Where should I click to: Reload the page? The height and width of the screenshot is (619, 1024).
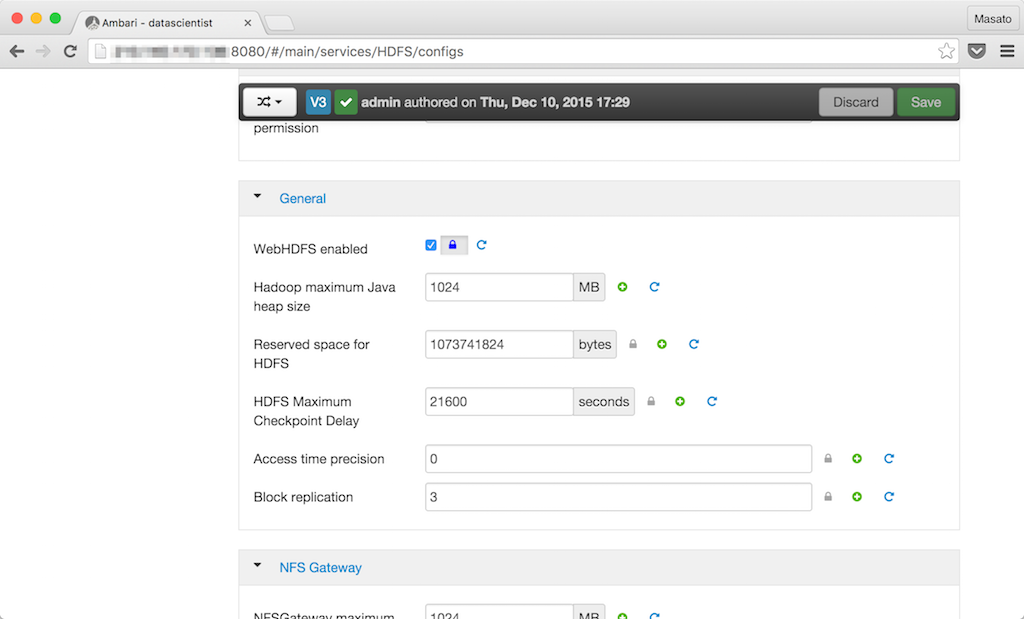point(70,51)
